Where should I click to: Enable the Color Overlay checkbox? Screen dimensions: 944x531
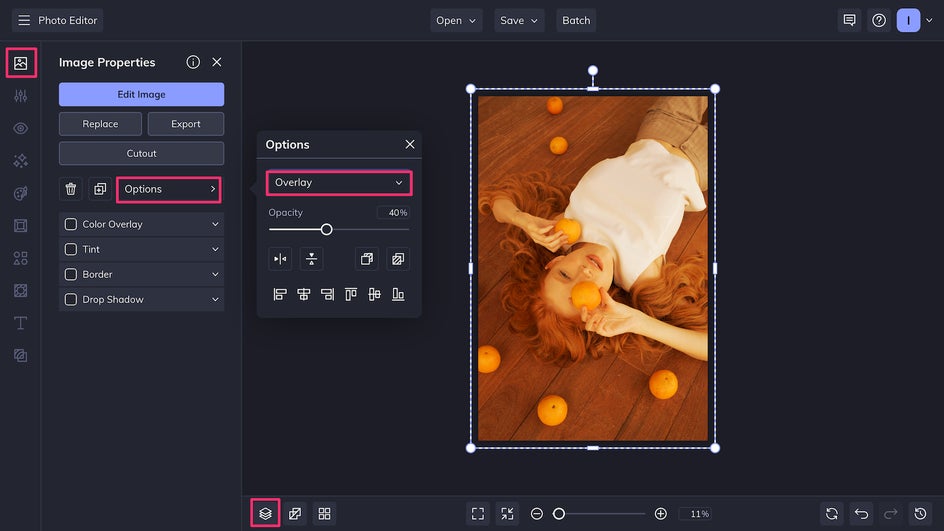(x=71, y=224)
